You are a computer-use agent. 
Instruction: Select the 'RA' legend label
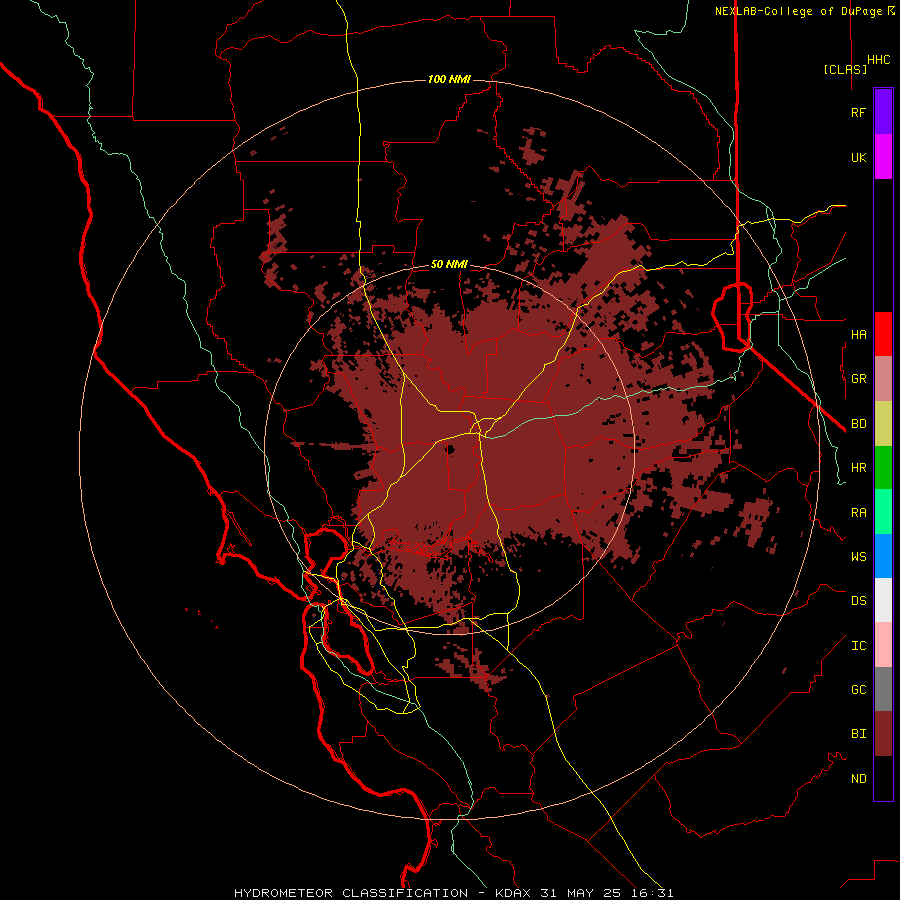(858, 512)
